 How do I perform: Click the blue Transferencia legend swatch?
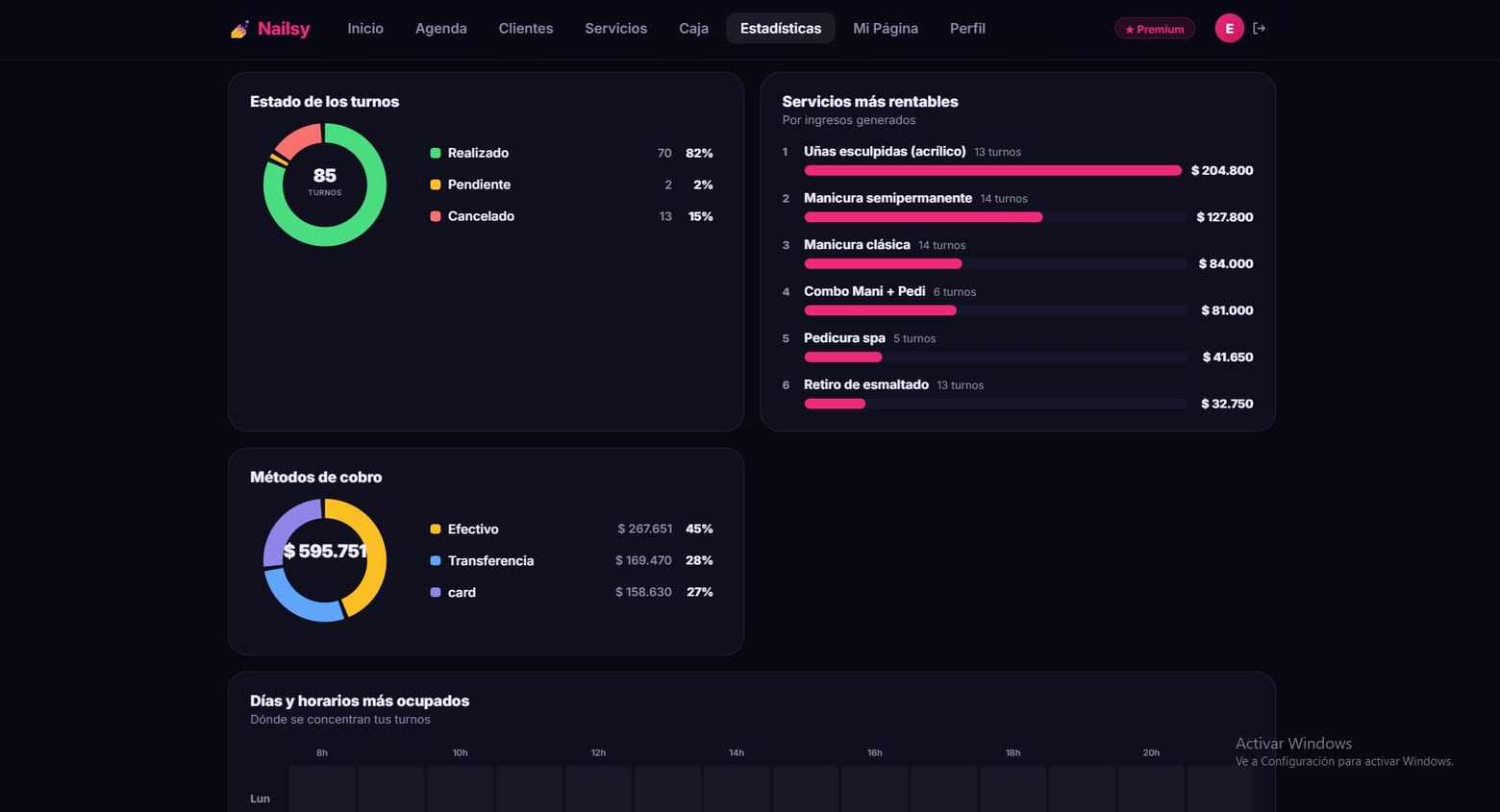[436, 560]
